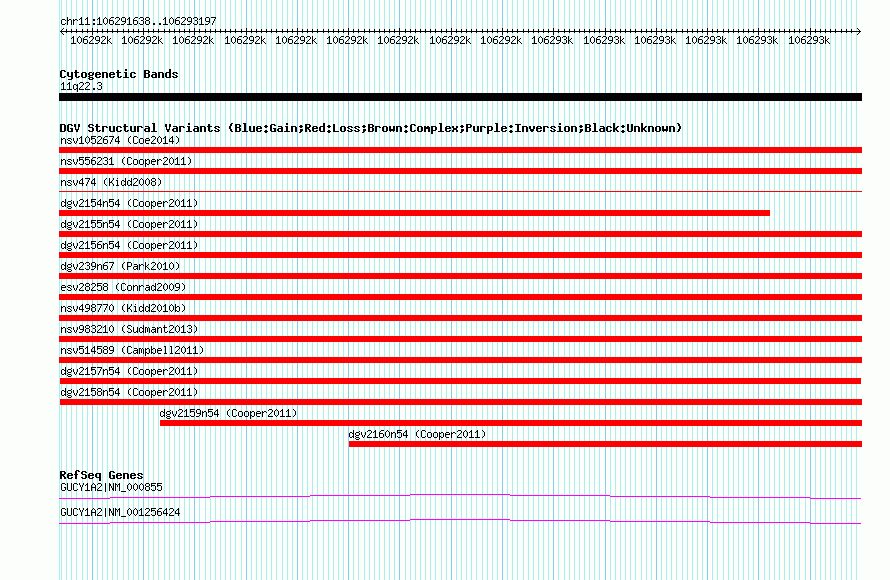Click the magenta line of GUCY1A2|NM_001256424
890x580 pixels.
460,522
